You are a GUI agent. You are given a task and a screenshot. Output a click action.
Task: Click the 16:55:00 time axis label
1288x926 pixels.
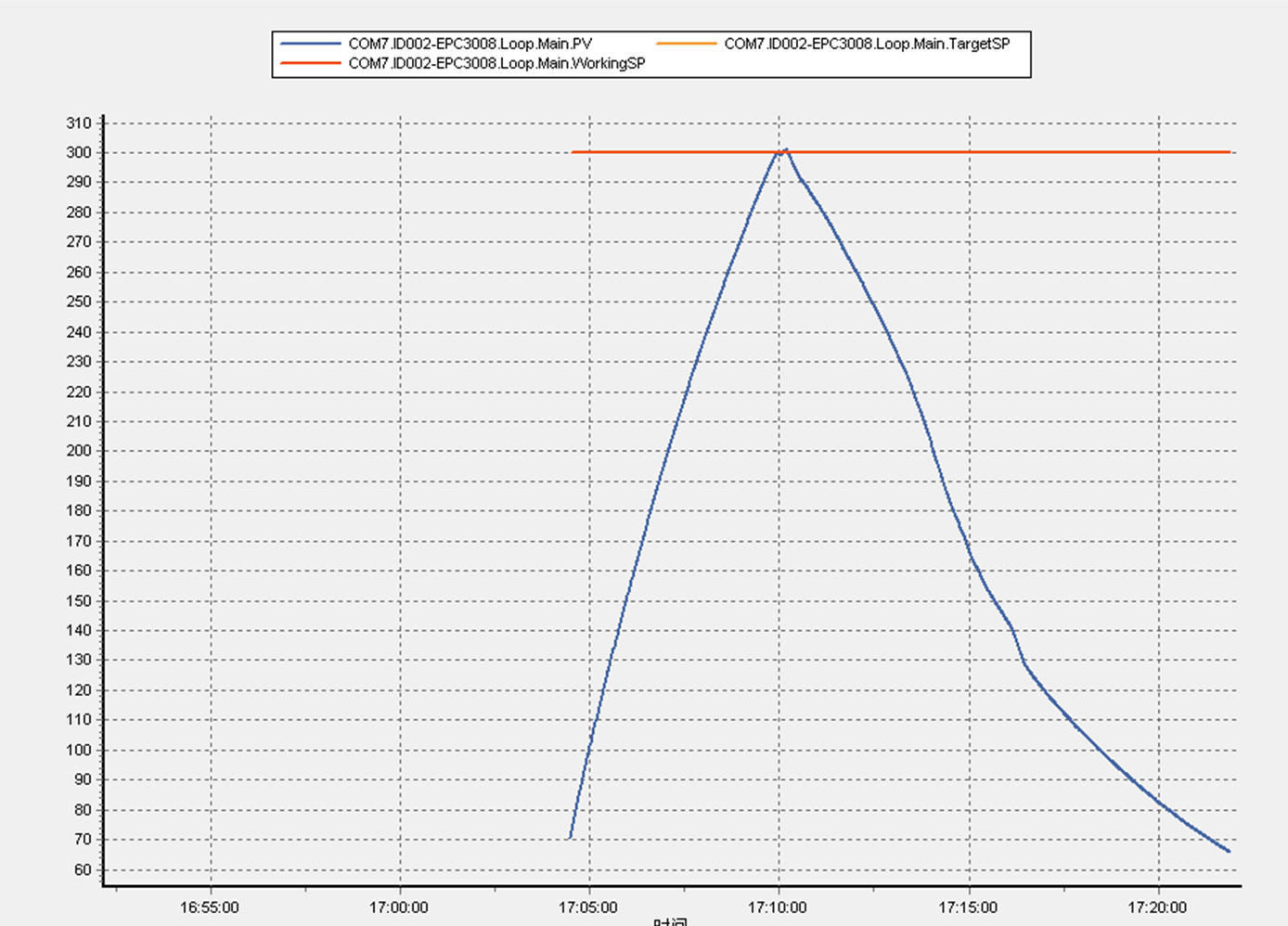click(x=210, y=907)
